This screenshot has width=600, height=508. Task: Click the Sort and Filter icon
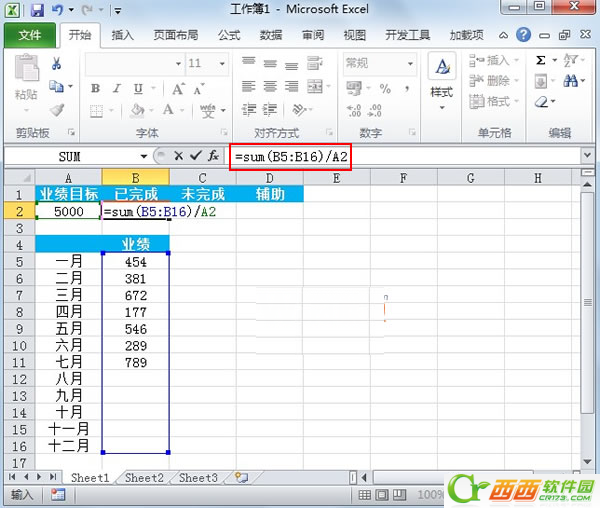(570, 60)
